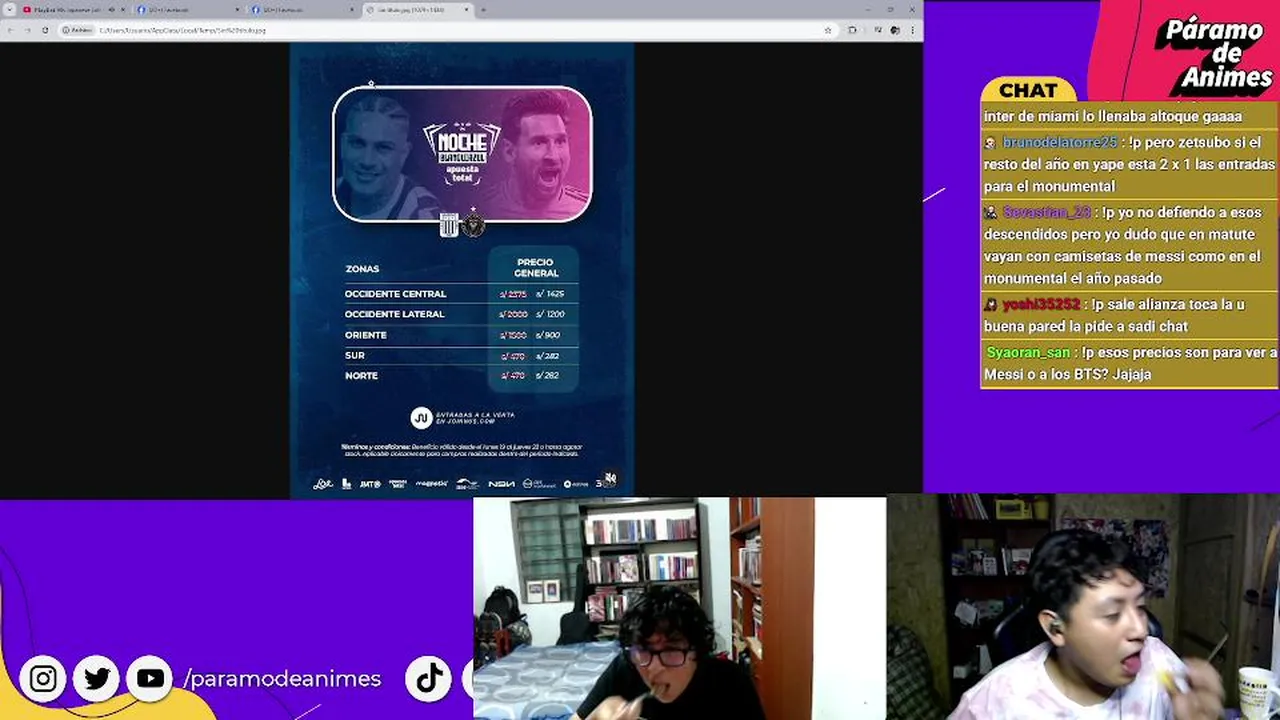Click the crossed-out s/ 2000 price
This screenshot has width=1280, height=720.
click(513, 314)
